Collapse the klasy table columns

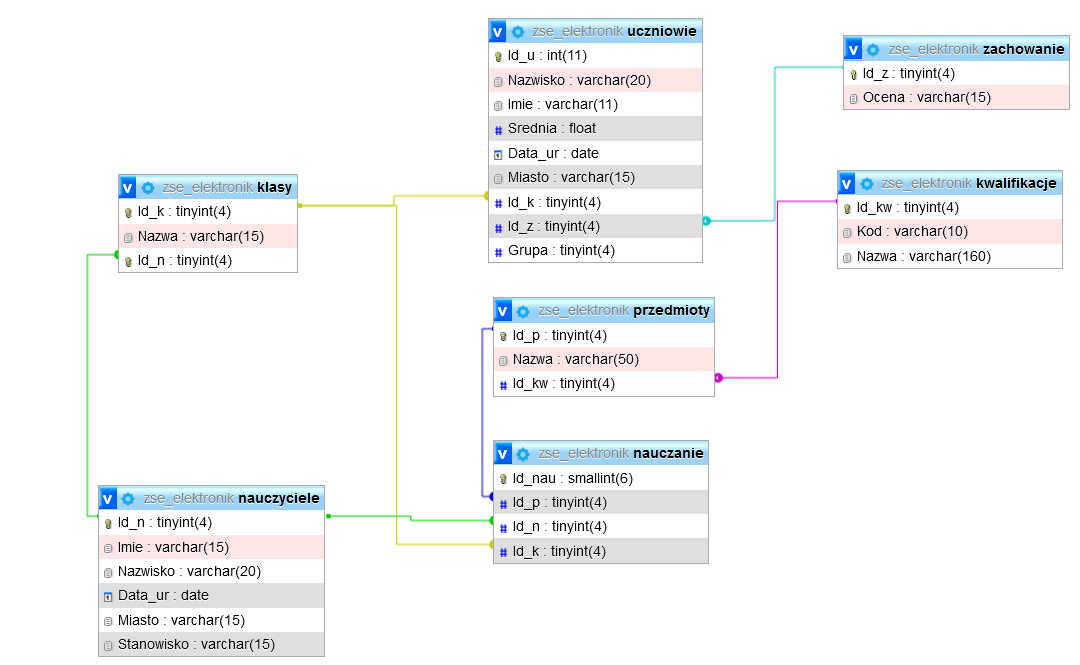click(128, 187)
